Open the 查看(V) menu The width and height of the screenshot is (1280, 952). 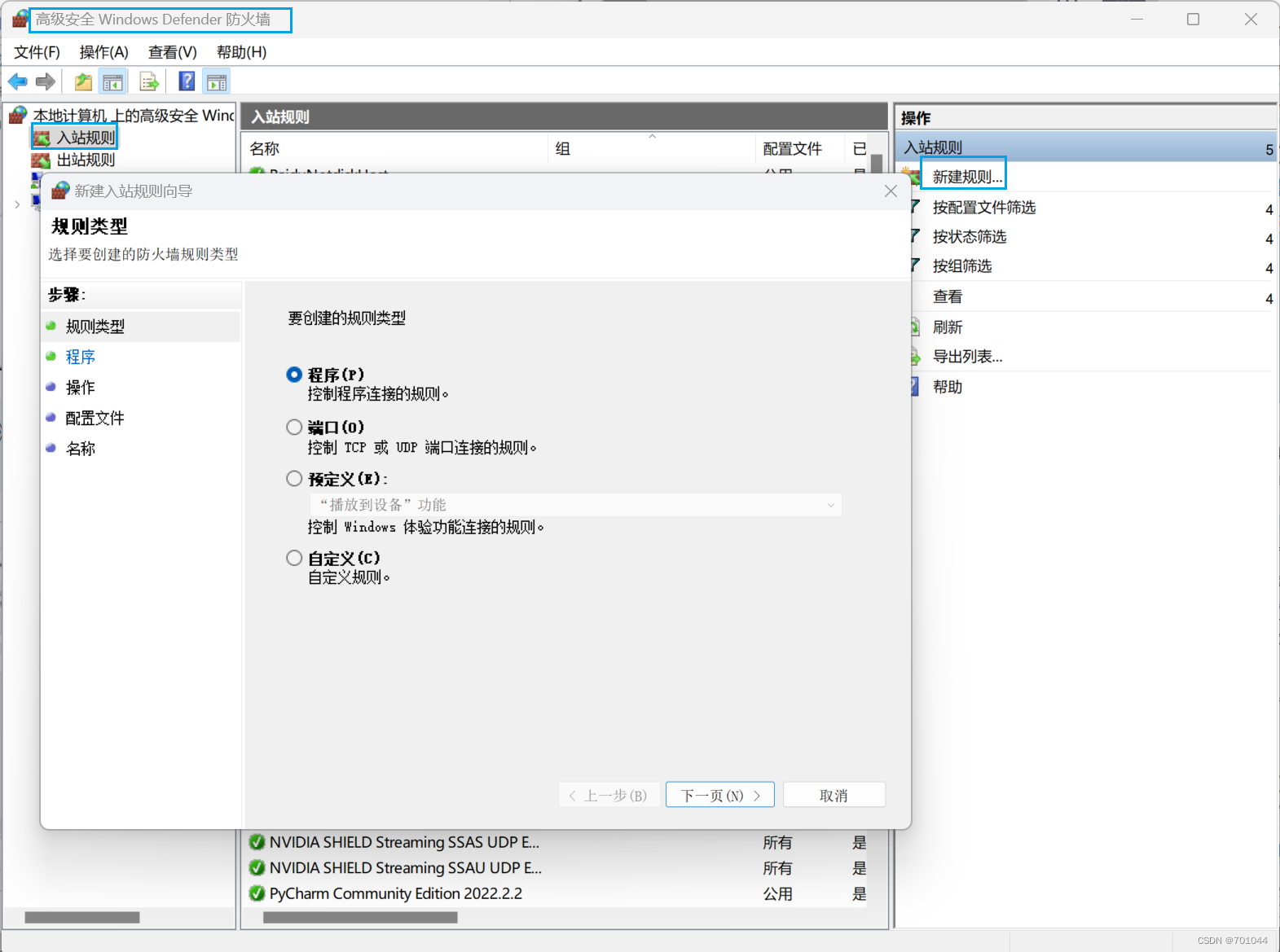point(172,52)
